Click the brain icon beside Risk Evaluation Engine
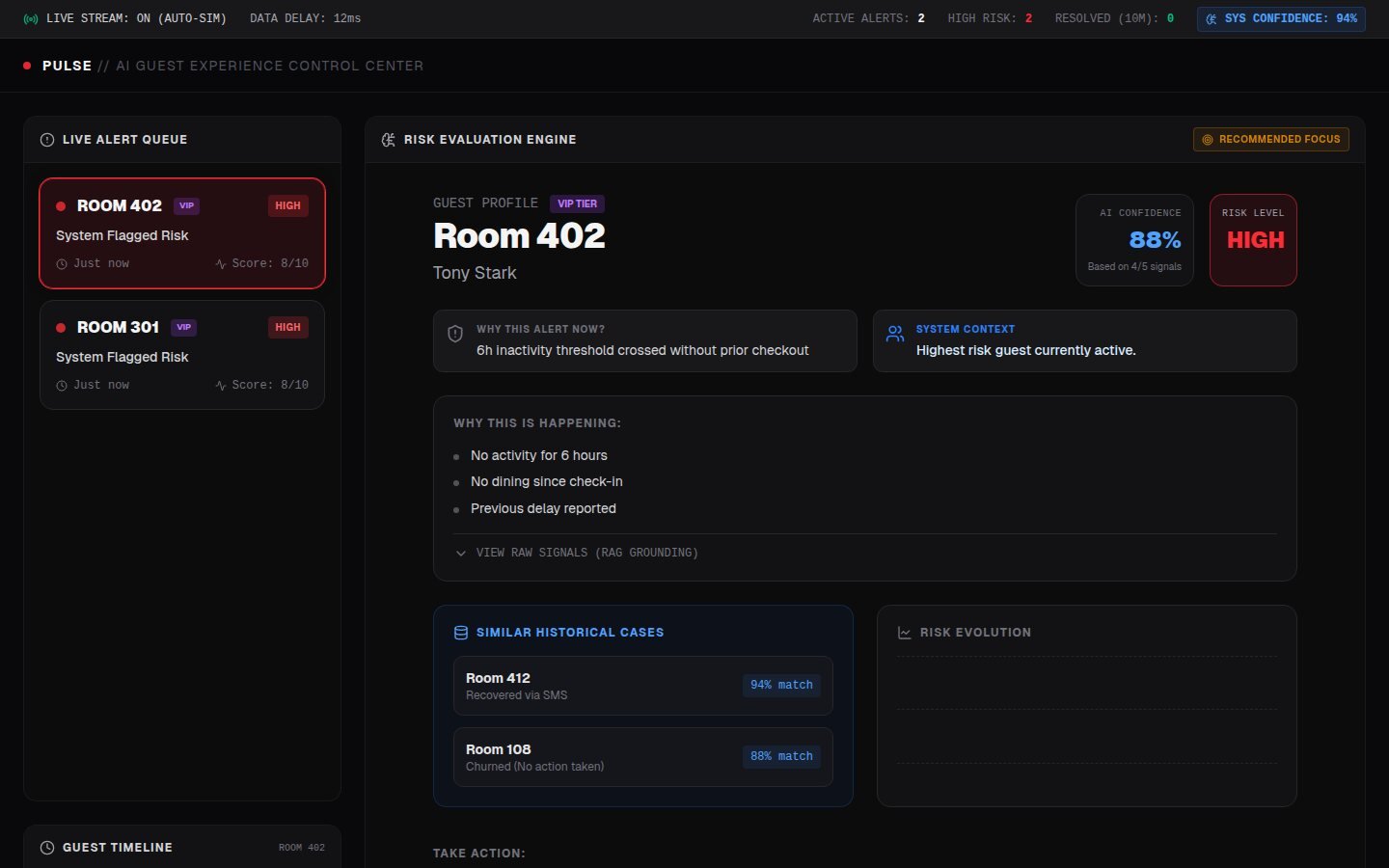Viewport: 1389px width, 868px height. click(389, 140)
